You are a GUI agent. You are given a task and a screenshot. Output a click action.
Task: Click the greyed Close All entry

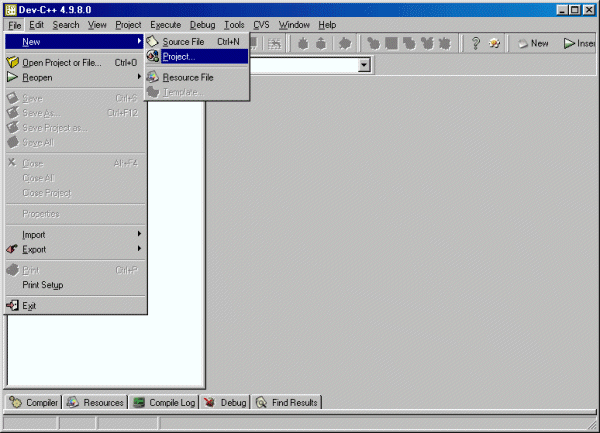[75, 178]
